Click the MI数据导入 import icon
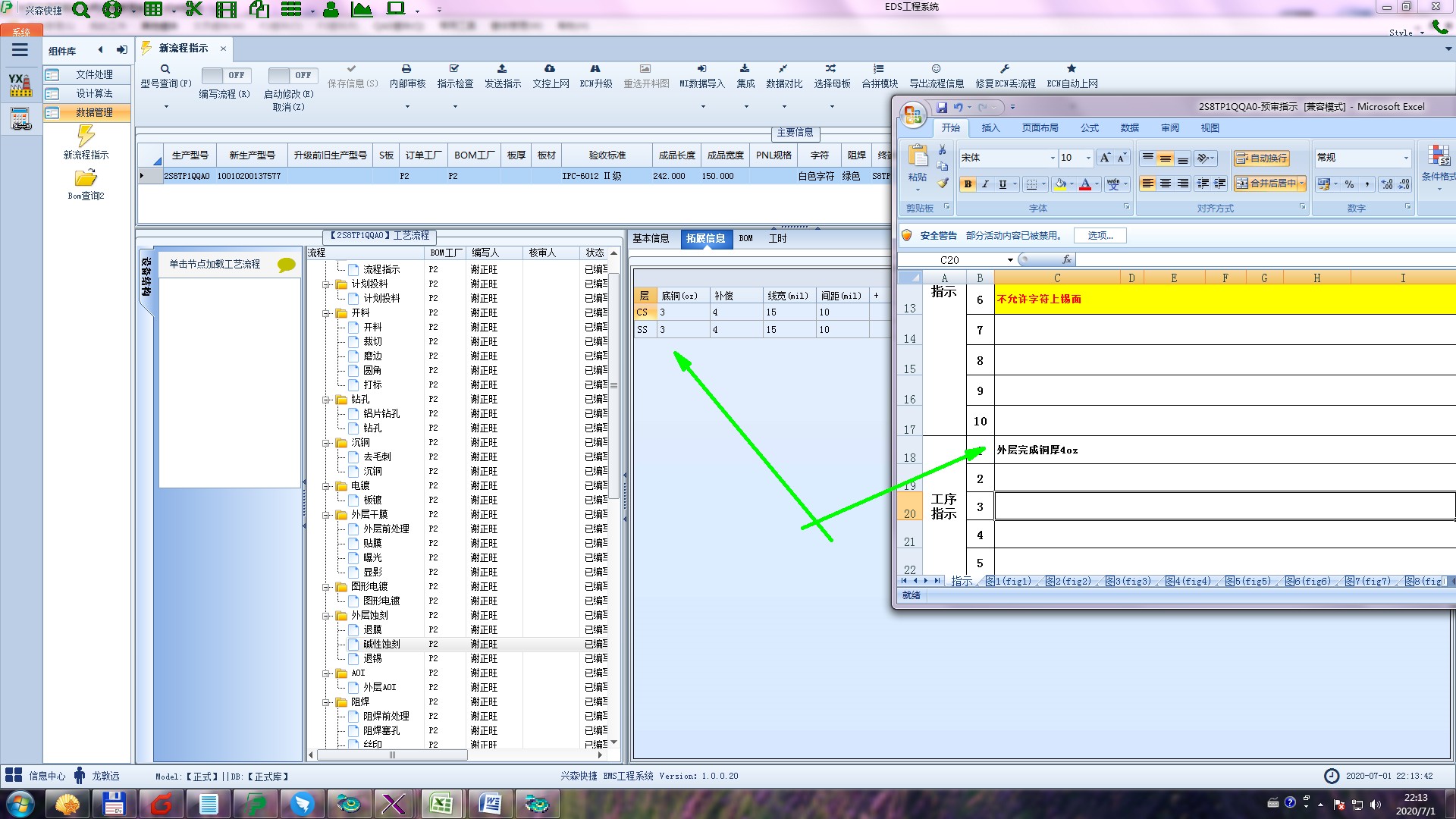The image size is (1456, 819). [x=701, y=69]
